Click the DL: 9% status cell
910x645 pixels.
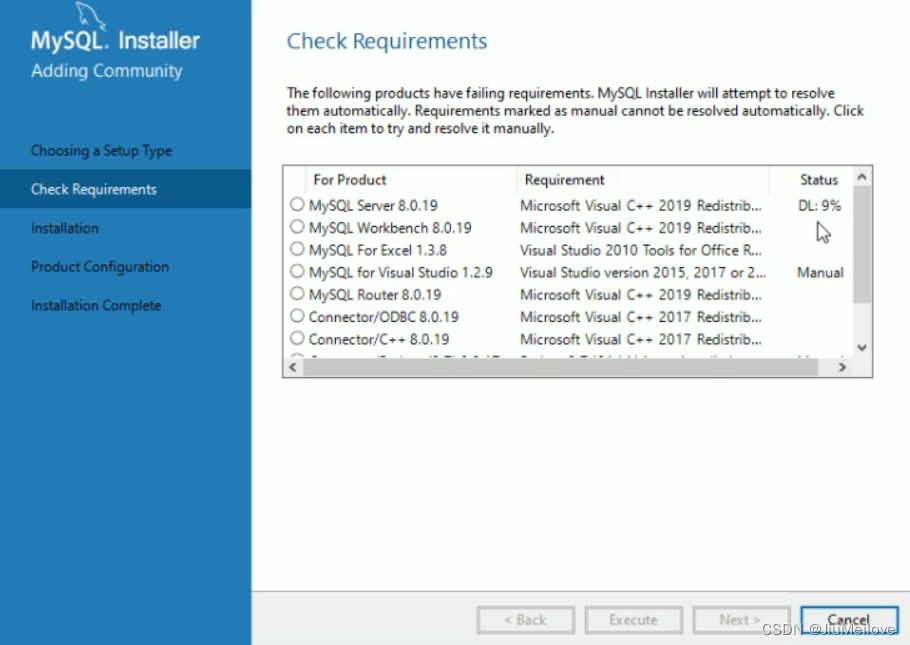pos(819,206)
